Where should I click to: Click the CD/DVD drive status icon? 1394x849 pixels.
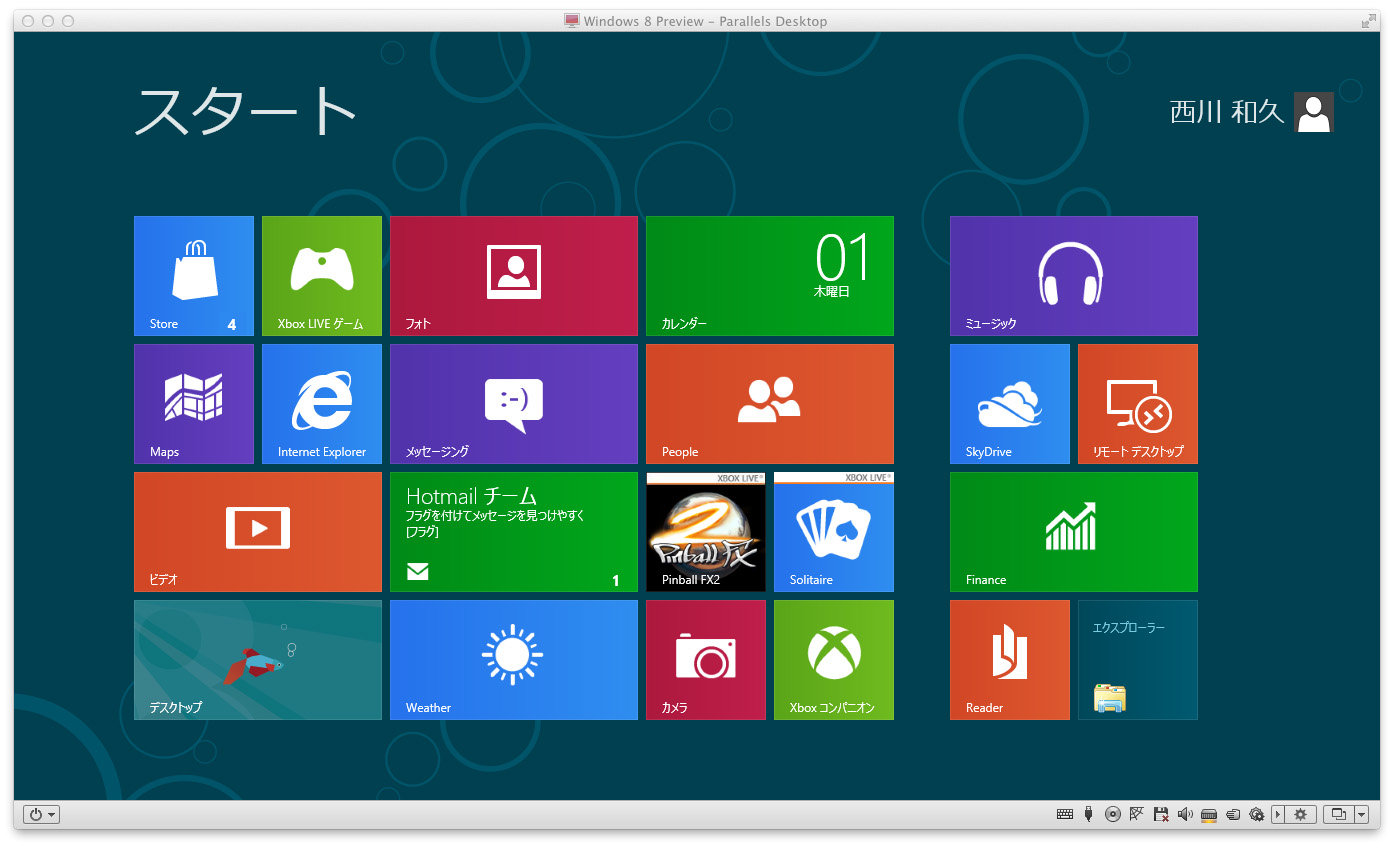[x=1113, y=815]
